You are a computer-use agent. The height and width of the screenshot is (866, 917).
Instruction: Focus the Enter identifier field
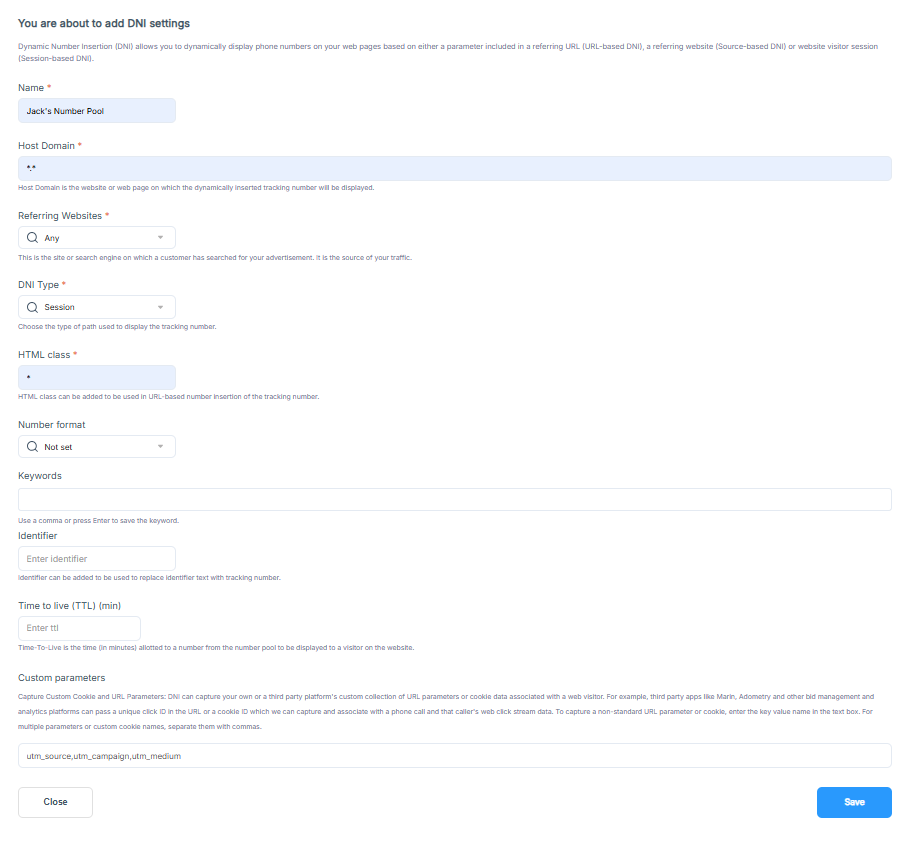[x=97, y=558]
